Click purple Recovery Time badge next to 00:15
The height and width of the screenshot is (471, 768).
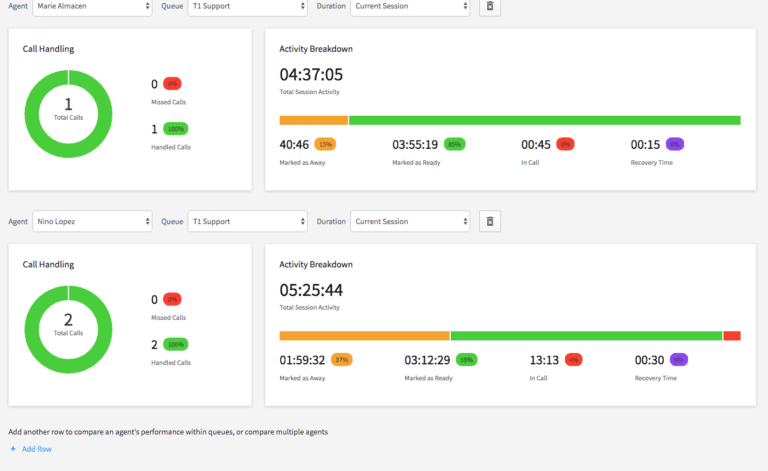pos(674,144)
